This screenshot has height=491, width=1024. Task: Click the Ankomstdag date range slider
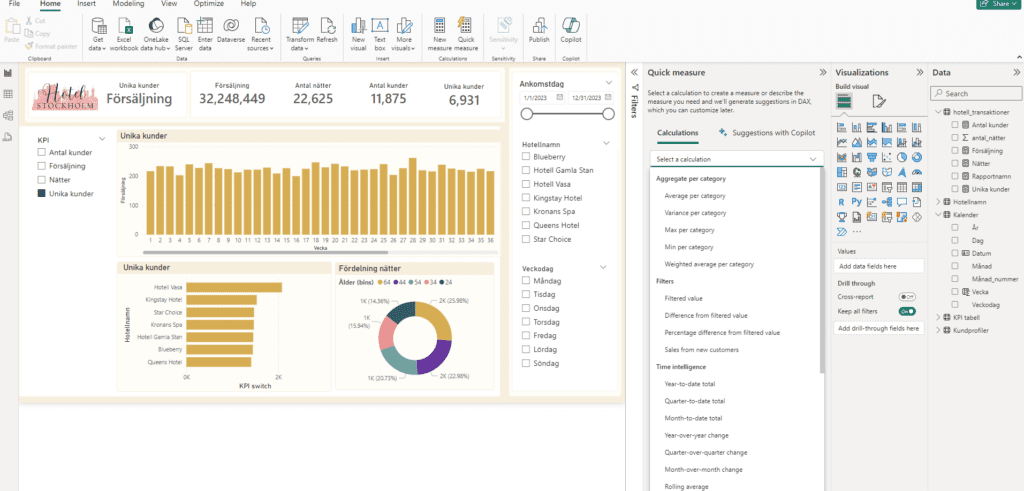(x=567, y=115)
